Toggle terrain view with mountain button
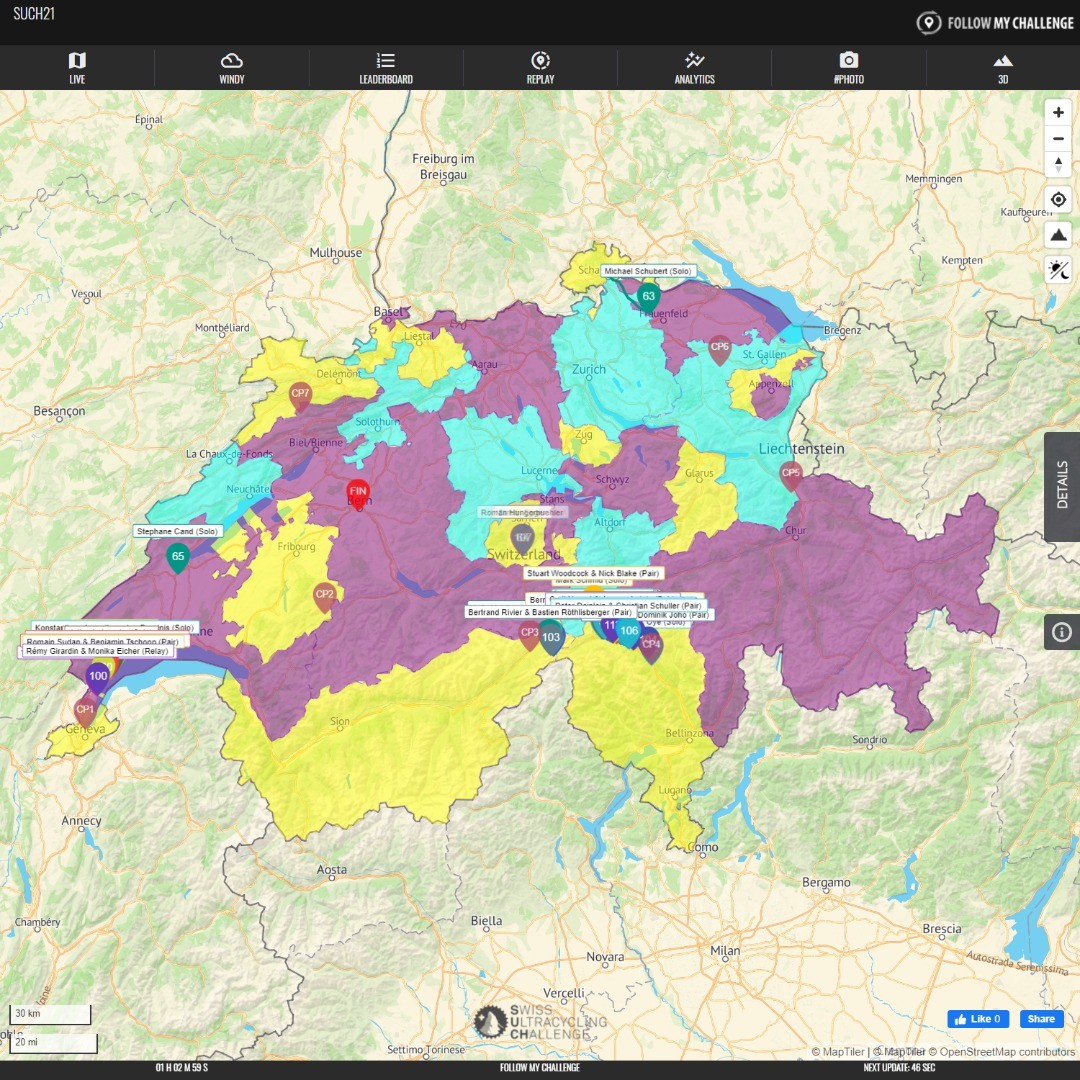1080x1080 pixels. coord(1058,235)
